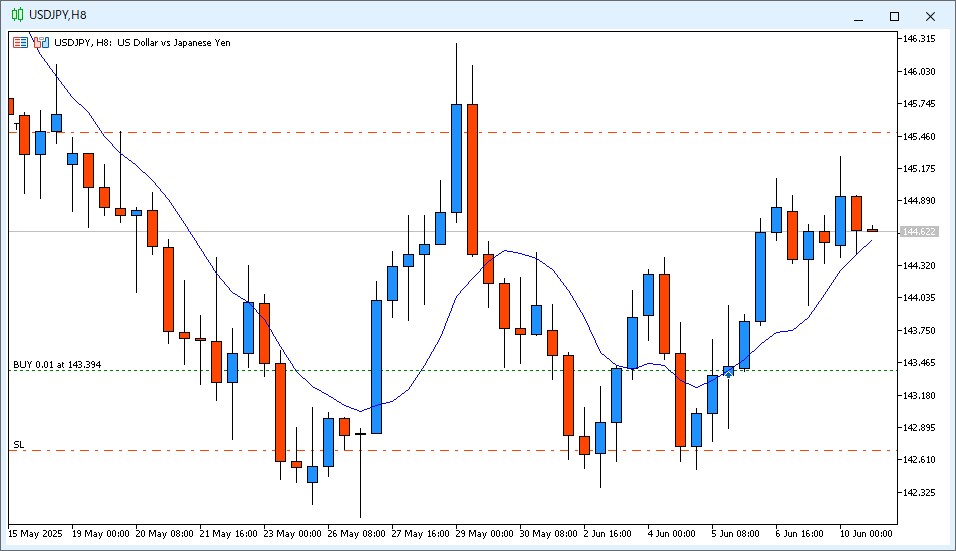Maximize the USDJPY,H8 chart window

(x=894, y=16)
